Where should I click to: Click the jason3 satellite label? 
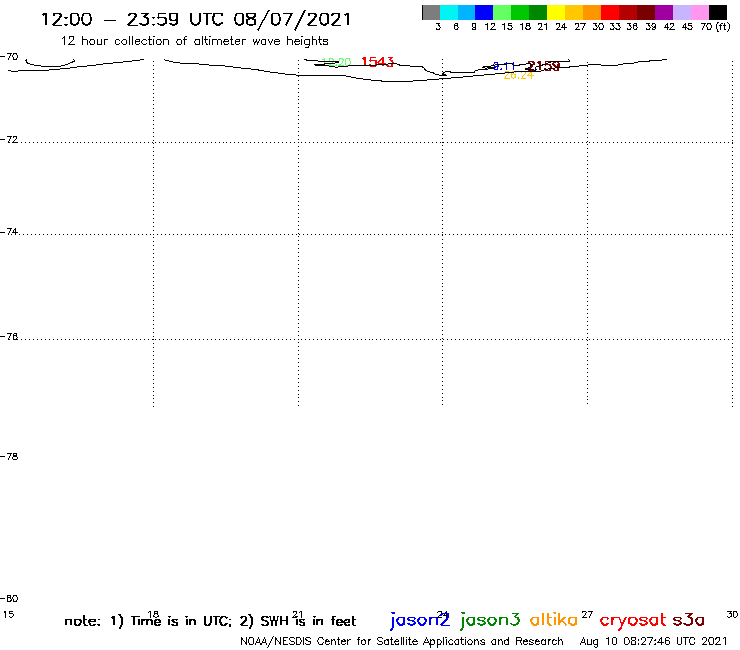(x=490, y=620)
